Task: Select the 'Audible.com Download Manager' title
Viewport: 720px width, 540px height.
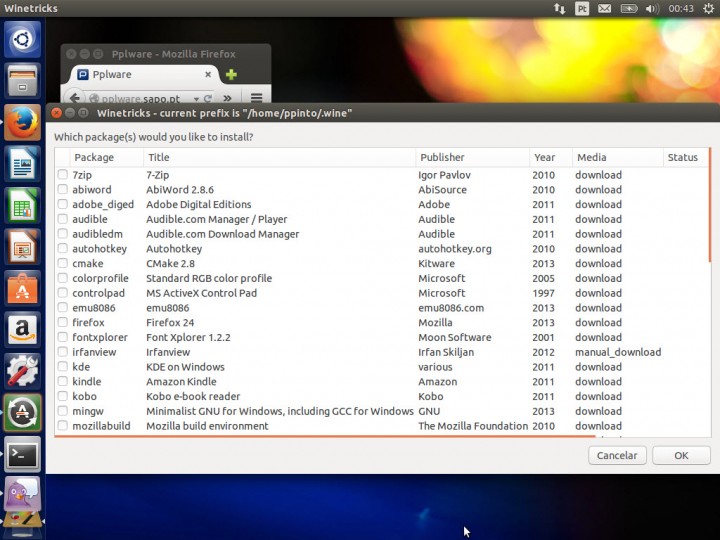Action: click(x=223, y=234)
